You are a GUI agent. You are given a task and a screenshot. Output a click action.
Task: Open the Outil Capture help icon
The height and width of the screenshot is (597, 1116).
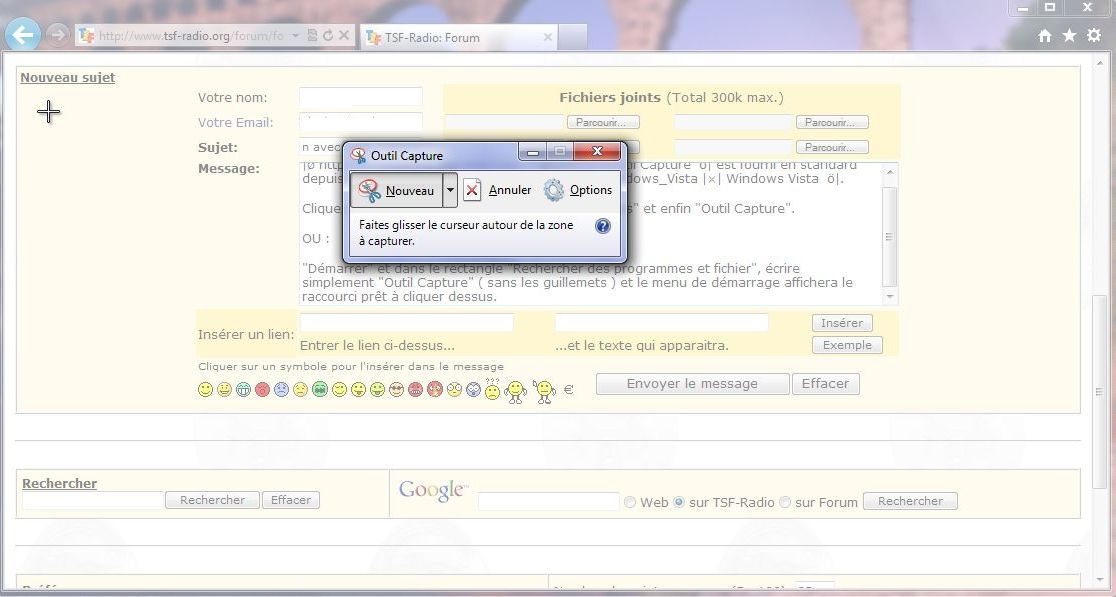[x=602, y=226]
